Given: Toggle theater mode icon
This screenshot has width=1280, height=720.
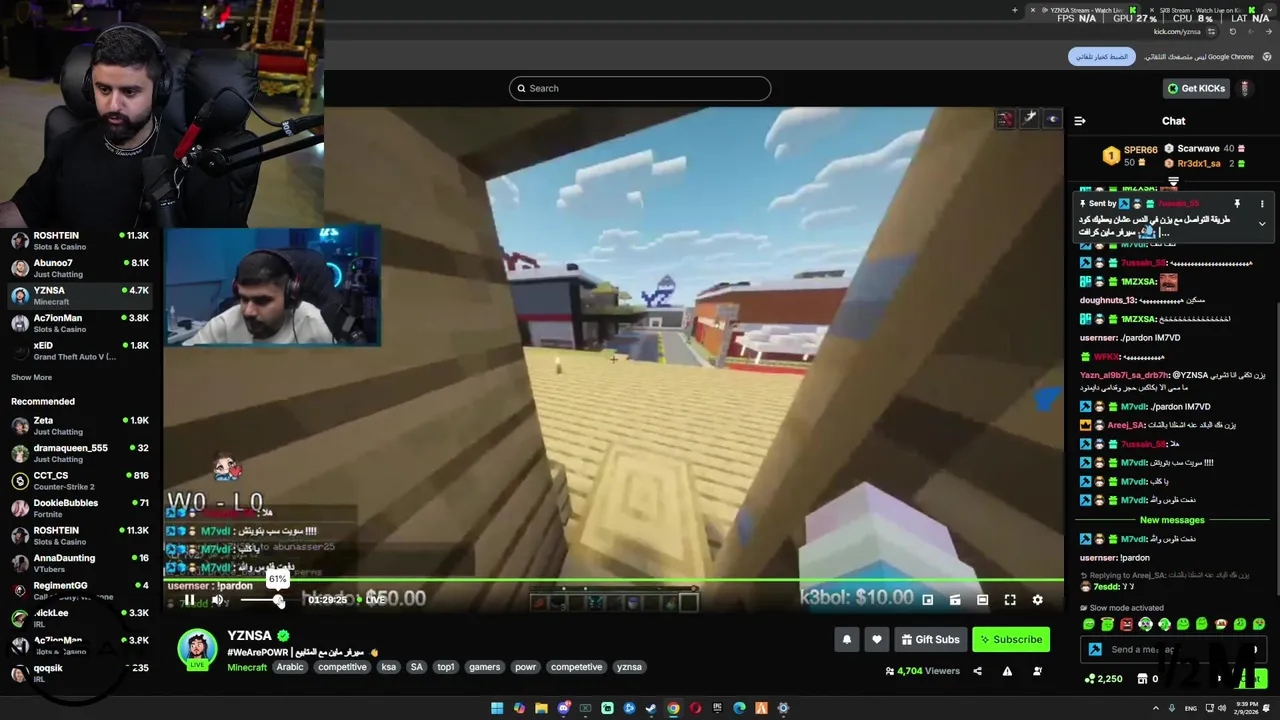Looking at the screenshot, I should (x=982, y=600).
